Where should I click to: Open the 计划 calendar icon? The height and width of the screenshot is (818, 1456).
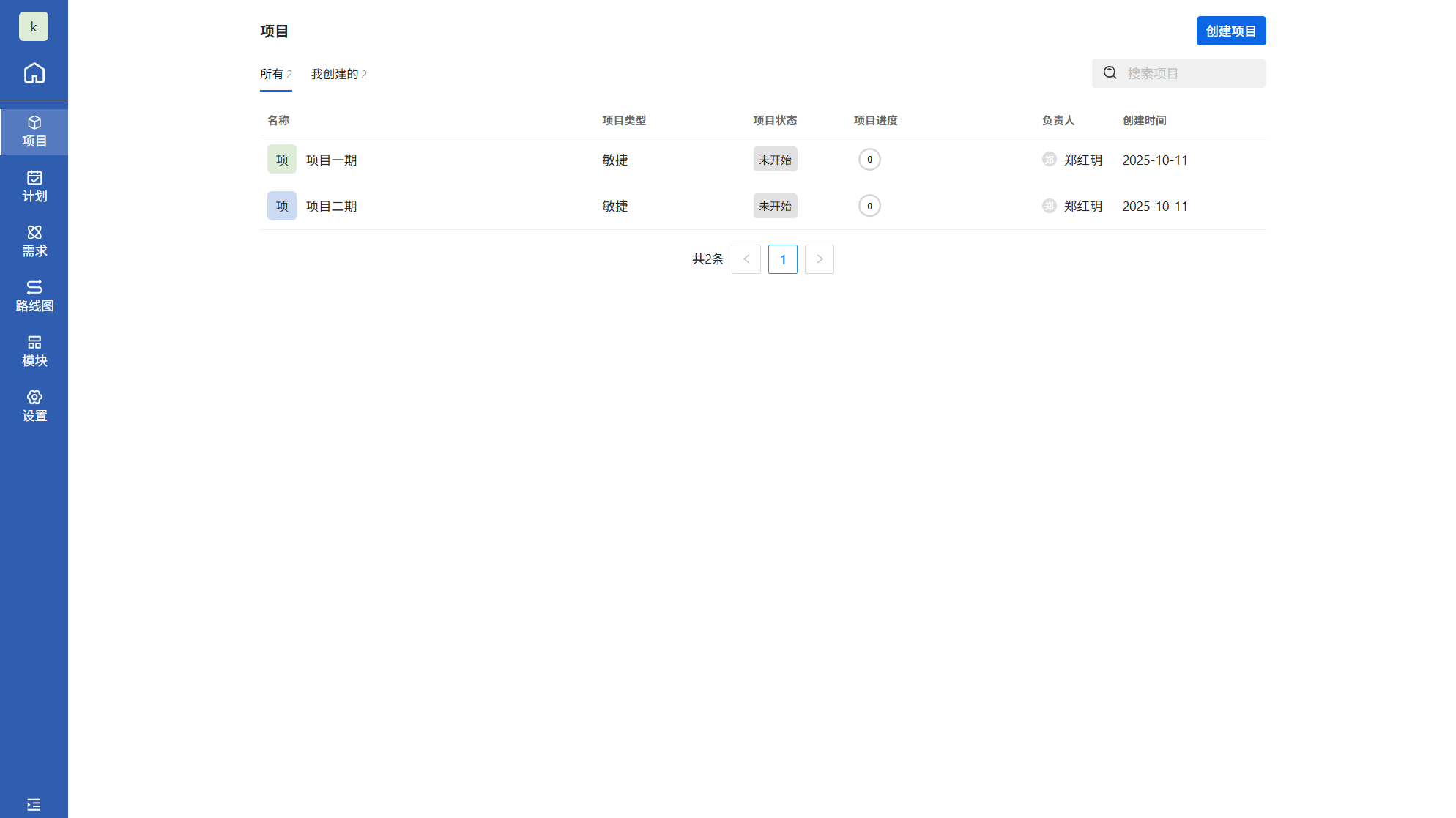(34, 186)
